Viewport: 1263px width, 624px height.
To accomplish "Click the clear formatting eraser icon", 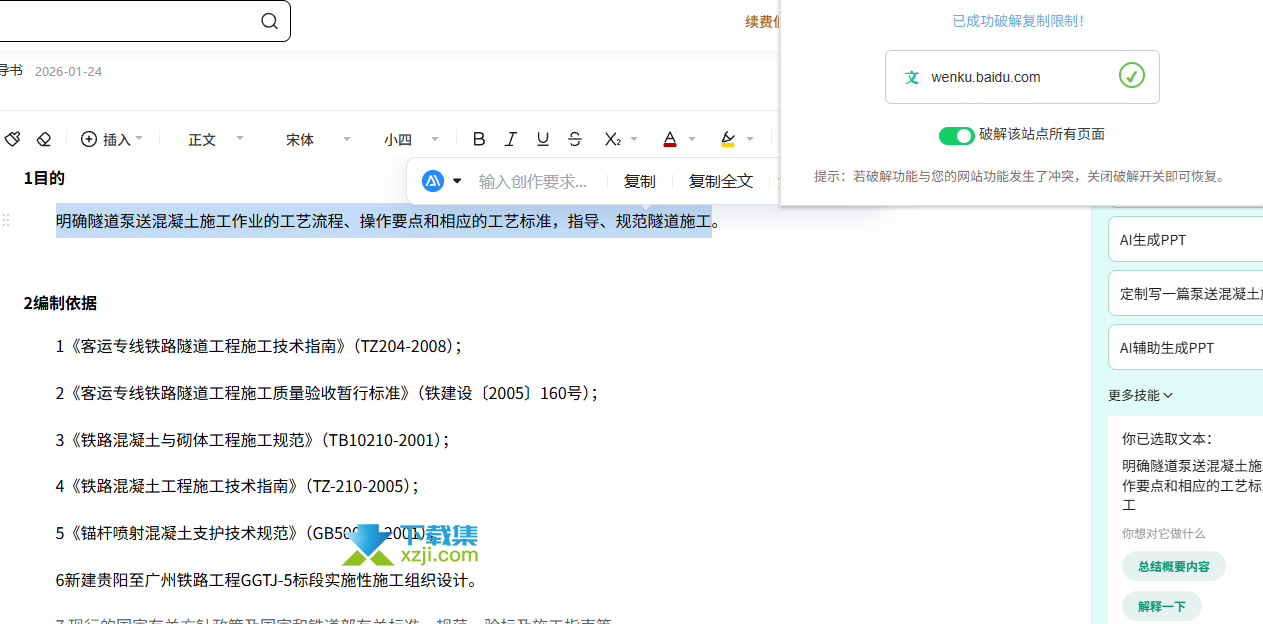I will point(43,139).
